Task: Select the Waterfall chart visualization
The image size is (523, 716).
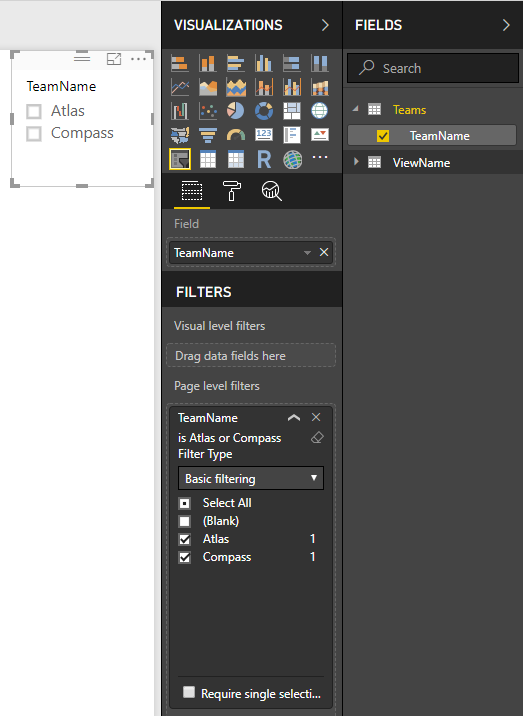Action: [180, 111]
